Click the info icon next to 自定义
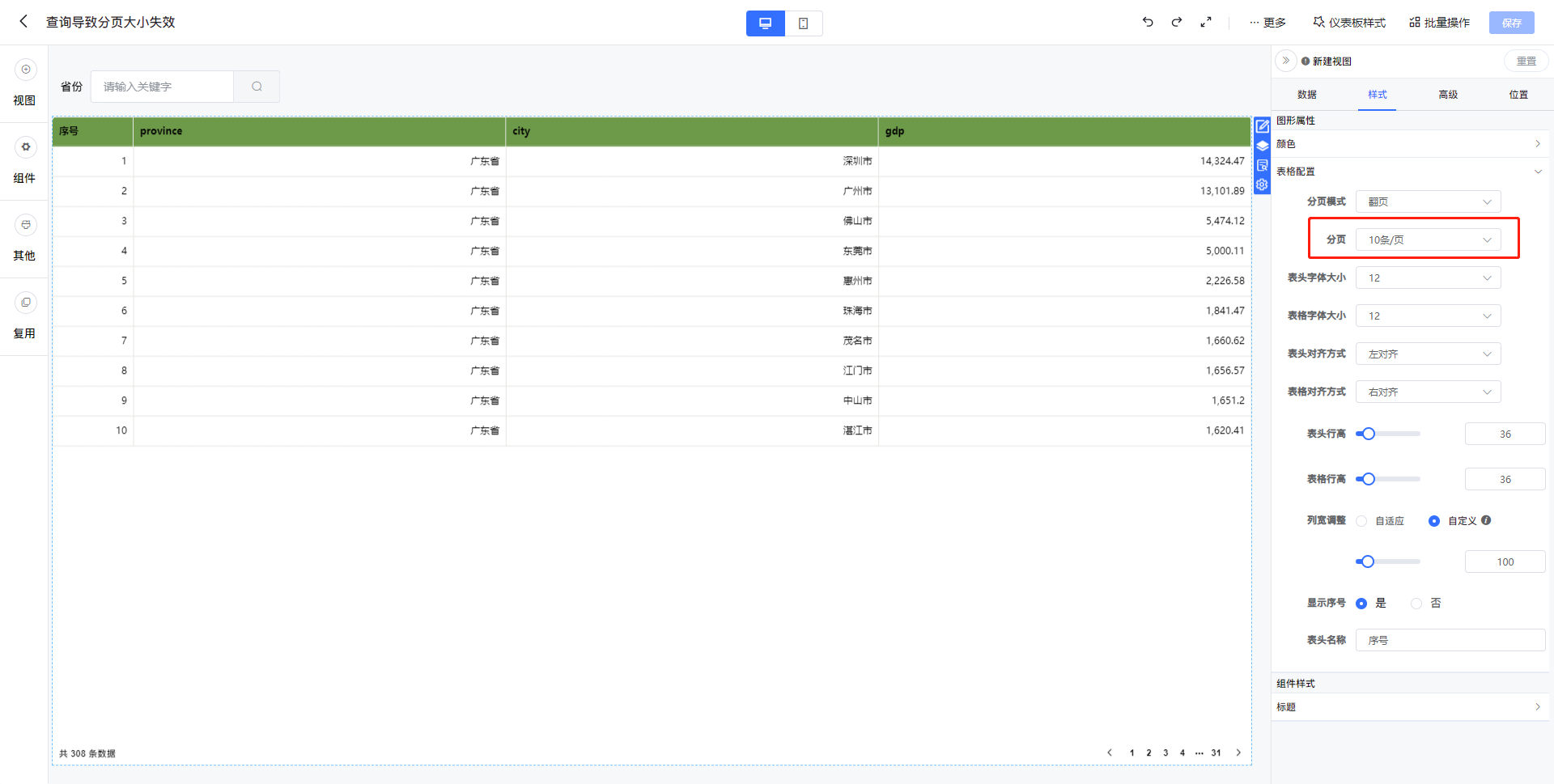Screen dimensions: 1554x784 point(1486,520)
